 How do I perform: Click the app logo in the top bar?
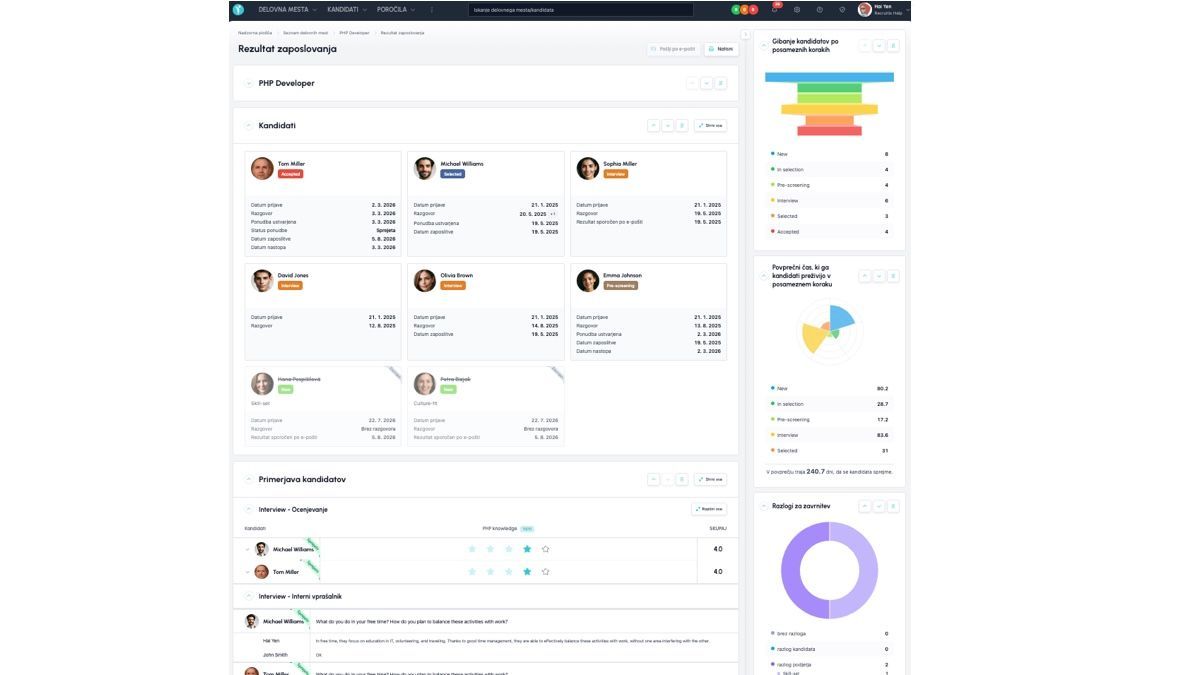click(x=238, y=9)
